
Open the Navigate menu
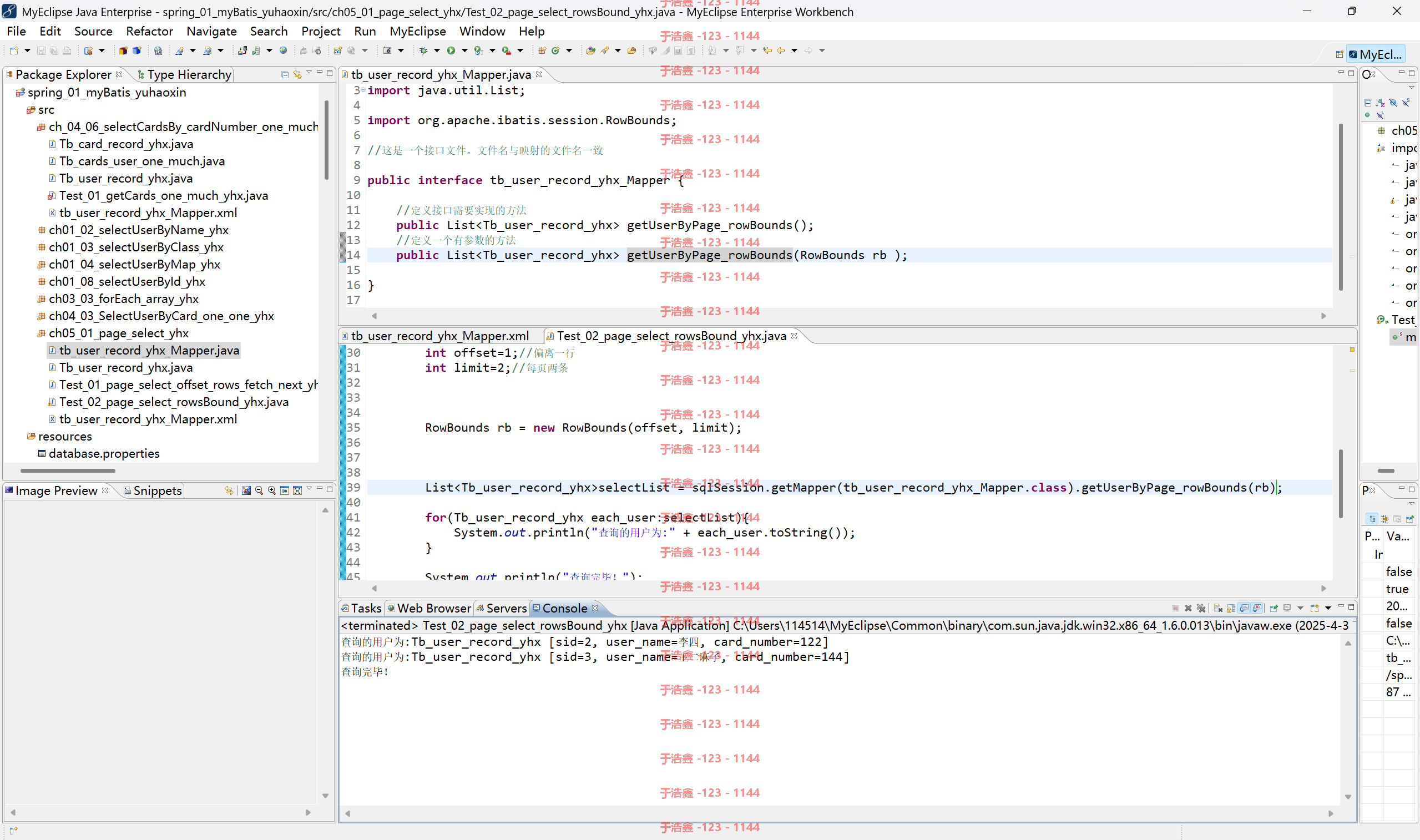coord(211,31)
